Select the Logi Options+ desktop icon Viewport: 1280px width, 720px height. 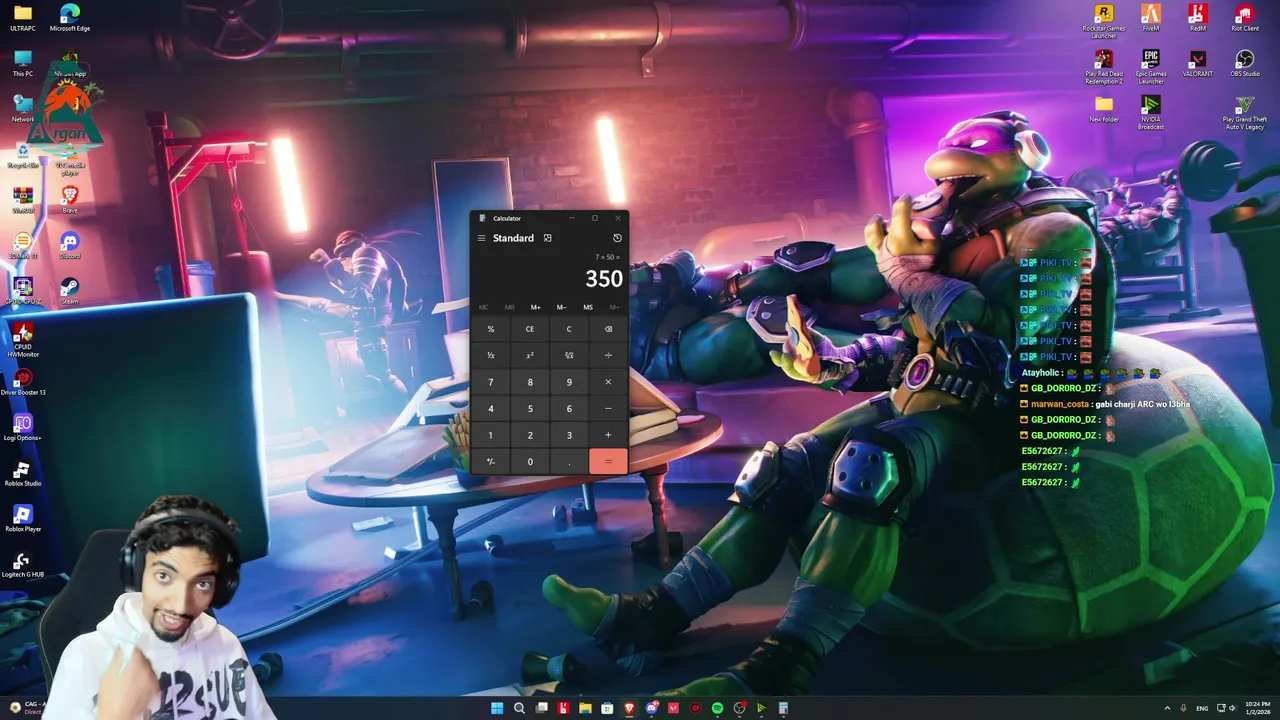[22, 427]
